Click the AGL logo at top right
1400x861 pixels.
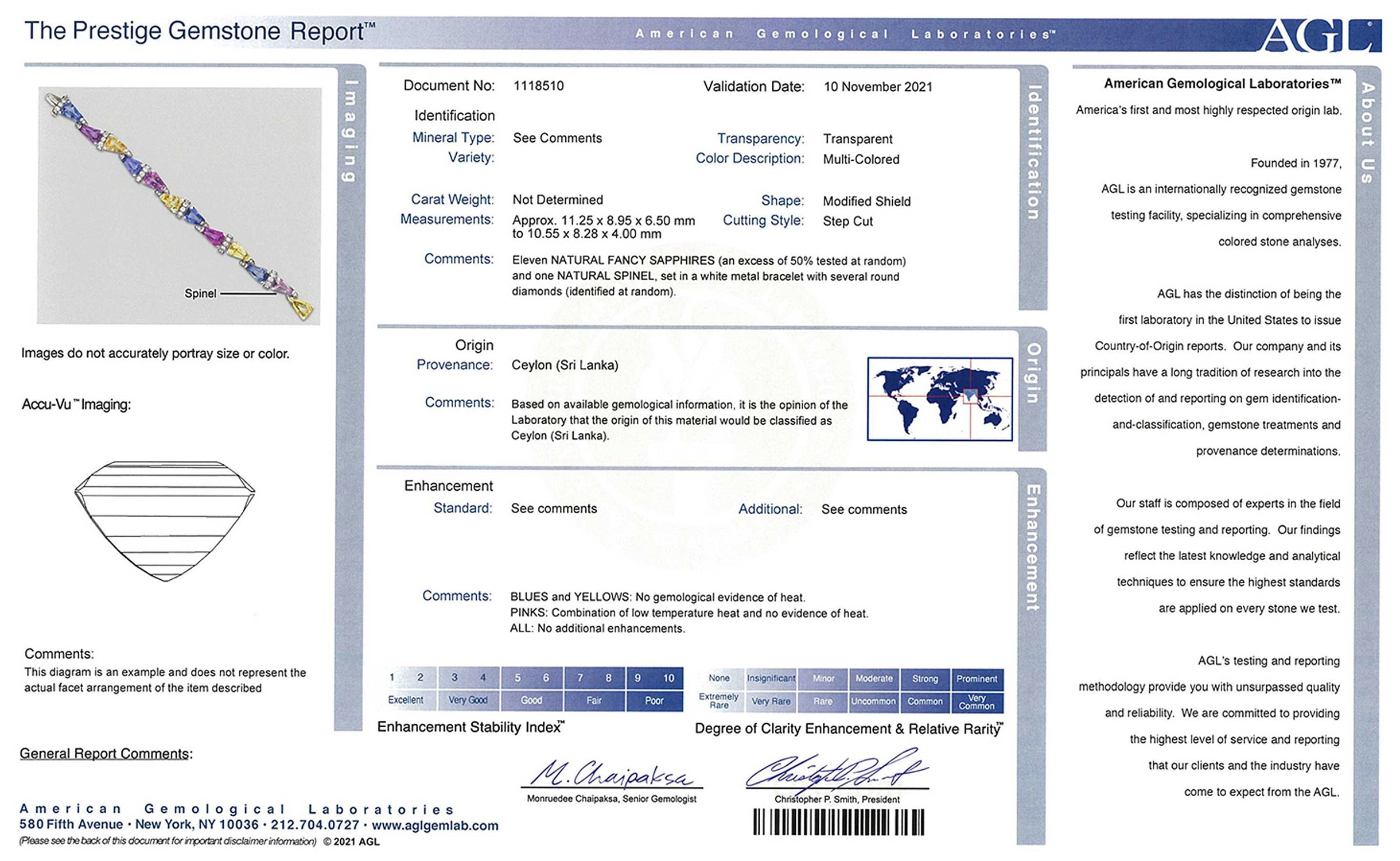(1321, 36)
